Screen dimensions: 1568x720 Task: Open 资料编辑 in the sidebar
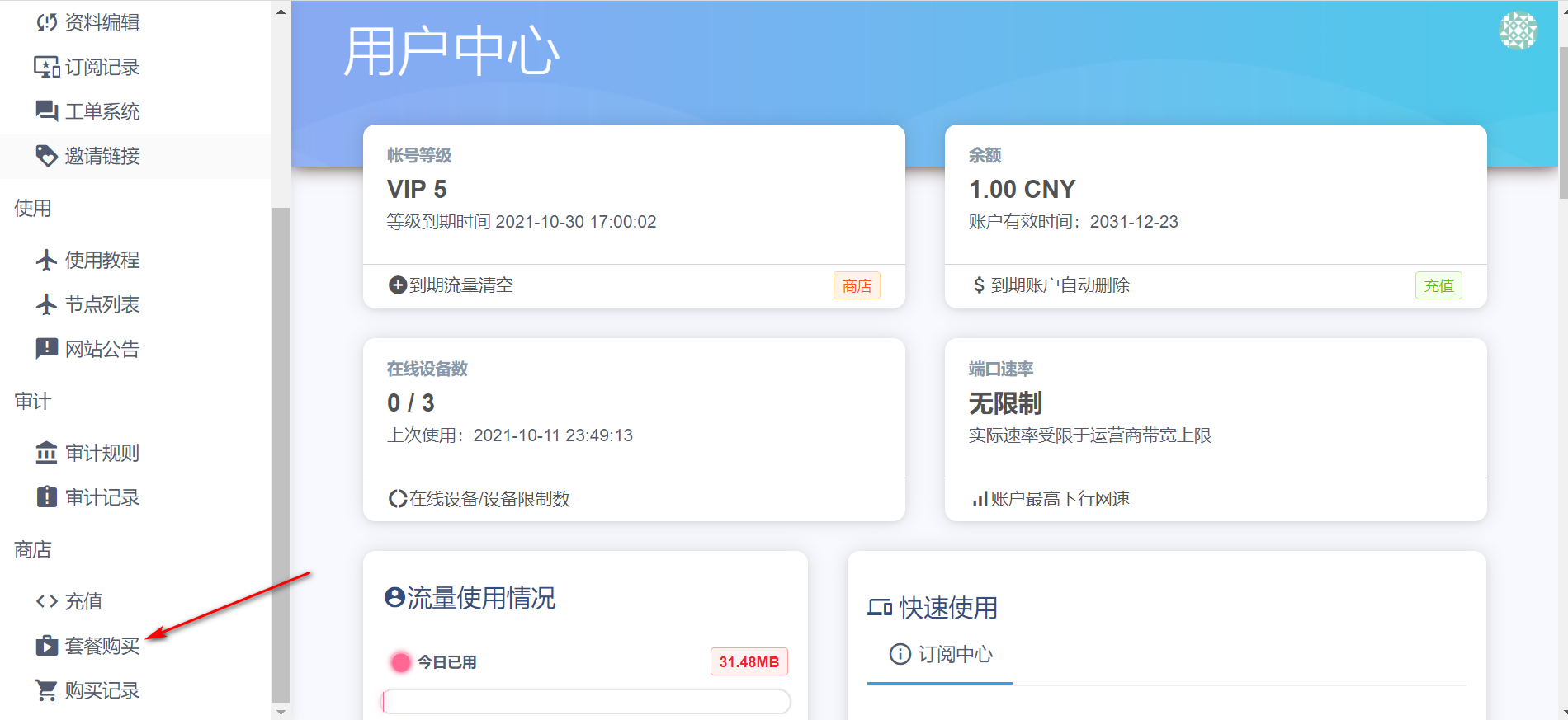pyautogui.click(x=102, y=22)
